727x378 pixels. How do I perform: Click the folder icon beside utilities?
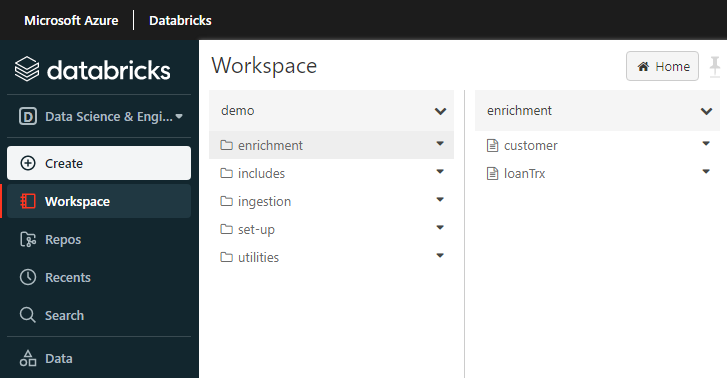226,256
